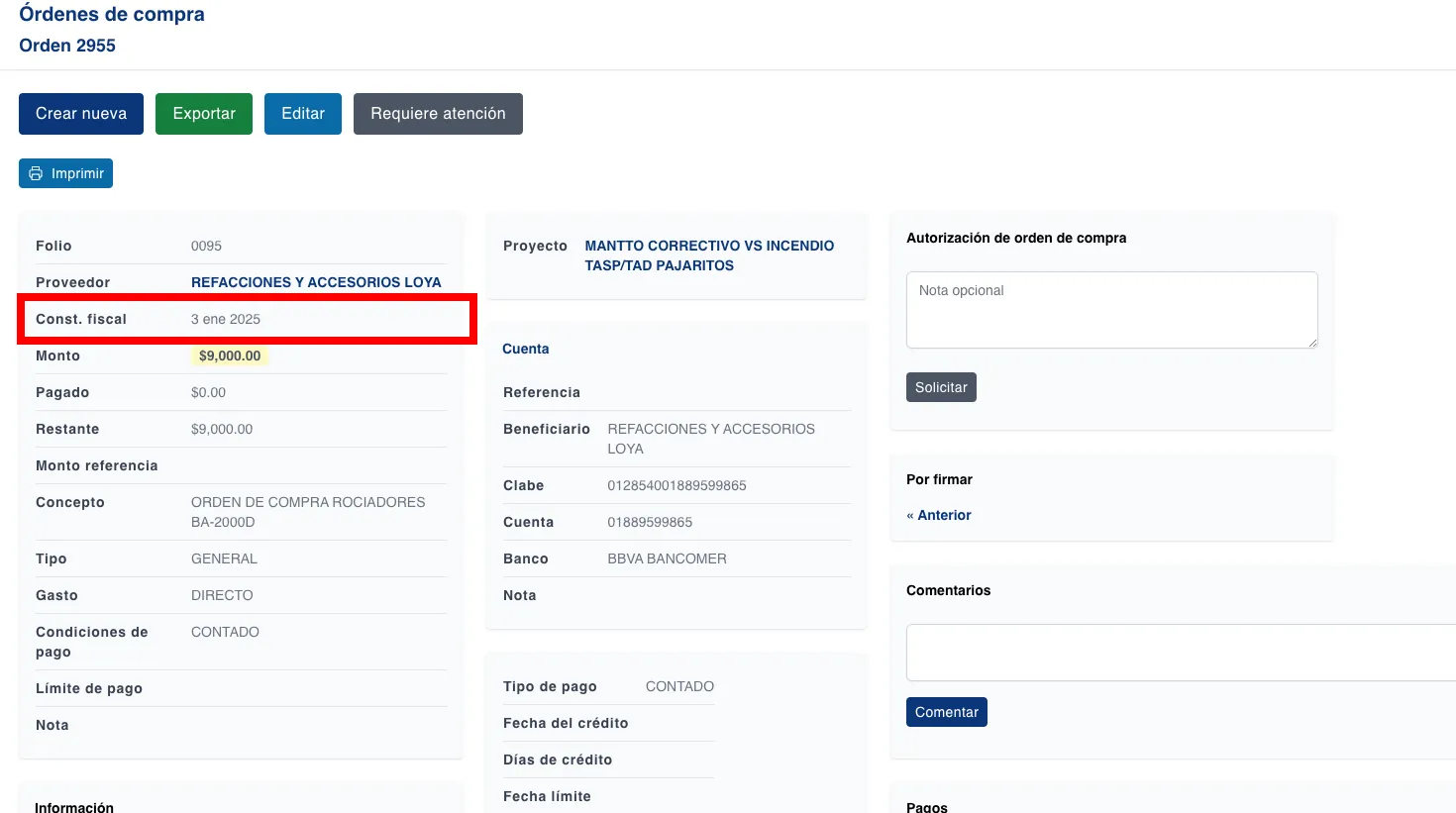Select the Const. fiscal date 3 ene 2025
Viewport: 1456px width, 813px height.
(226, 319)
